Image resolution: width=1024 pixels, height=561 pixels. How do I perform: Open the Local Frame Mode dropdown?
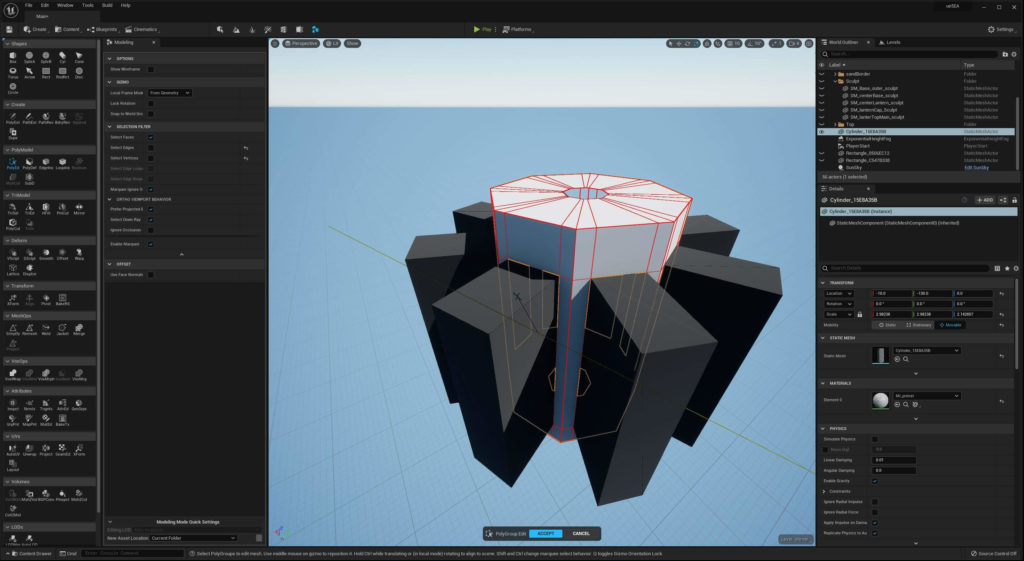pyautogui.click(x=169, y=93)
